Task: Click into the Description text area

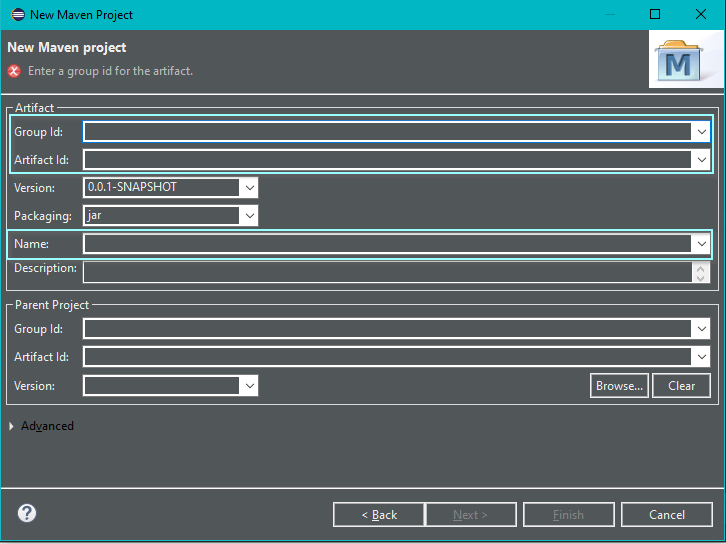Action: pyautogui.click(x=388, y=272)
